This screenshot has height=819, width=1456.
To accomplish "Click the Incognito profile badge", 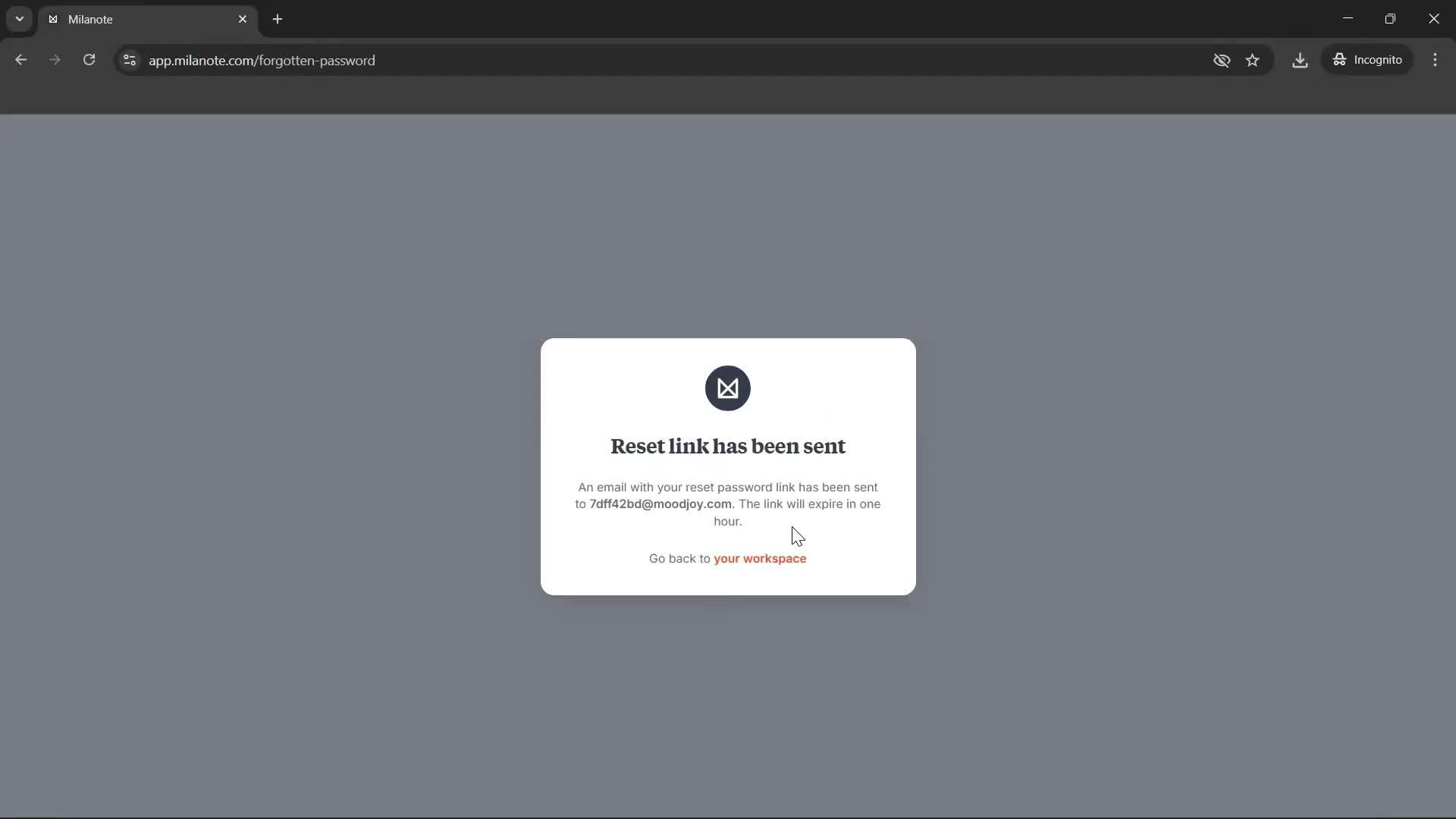I will click(x=1368, y=60).
